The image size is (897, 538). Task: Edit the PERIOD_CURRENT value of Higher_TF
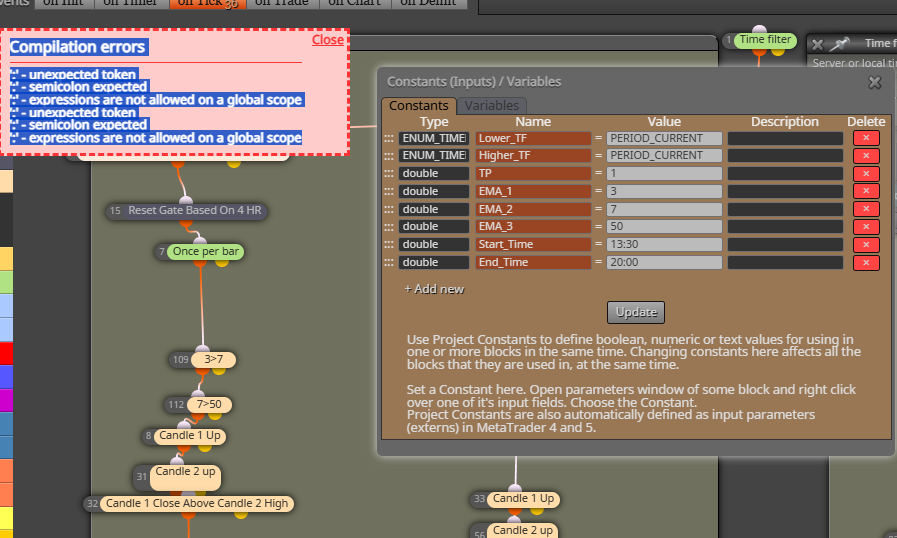(664, 156)
